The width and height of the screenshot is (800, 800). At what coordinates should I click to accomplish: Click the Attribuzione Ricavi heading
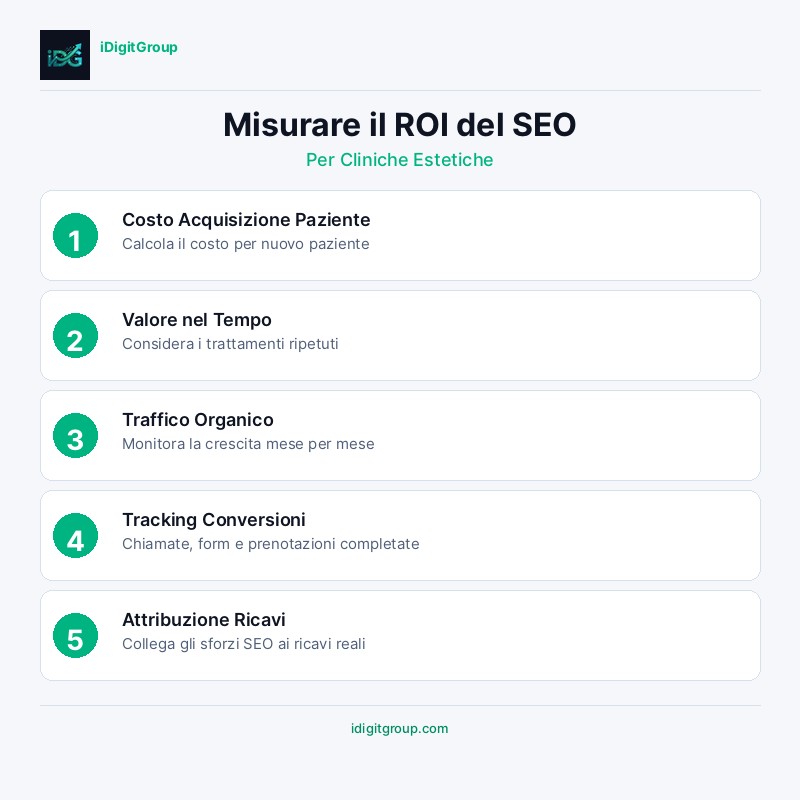[204, 620]
